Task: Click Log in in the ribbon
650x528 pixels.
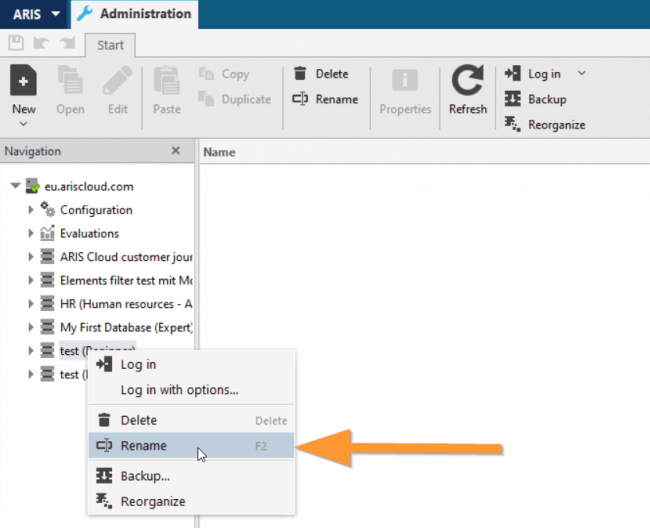Action: (533, 74)
